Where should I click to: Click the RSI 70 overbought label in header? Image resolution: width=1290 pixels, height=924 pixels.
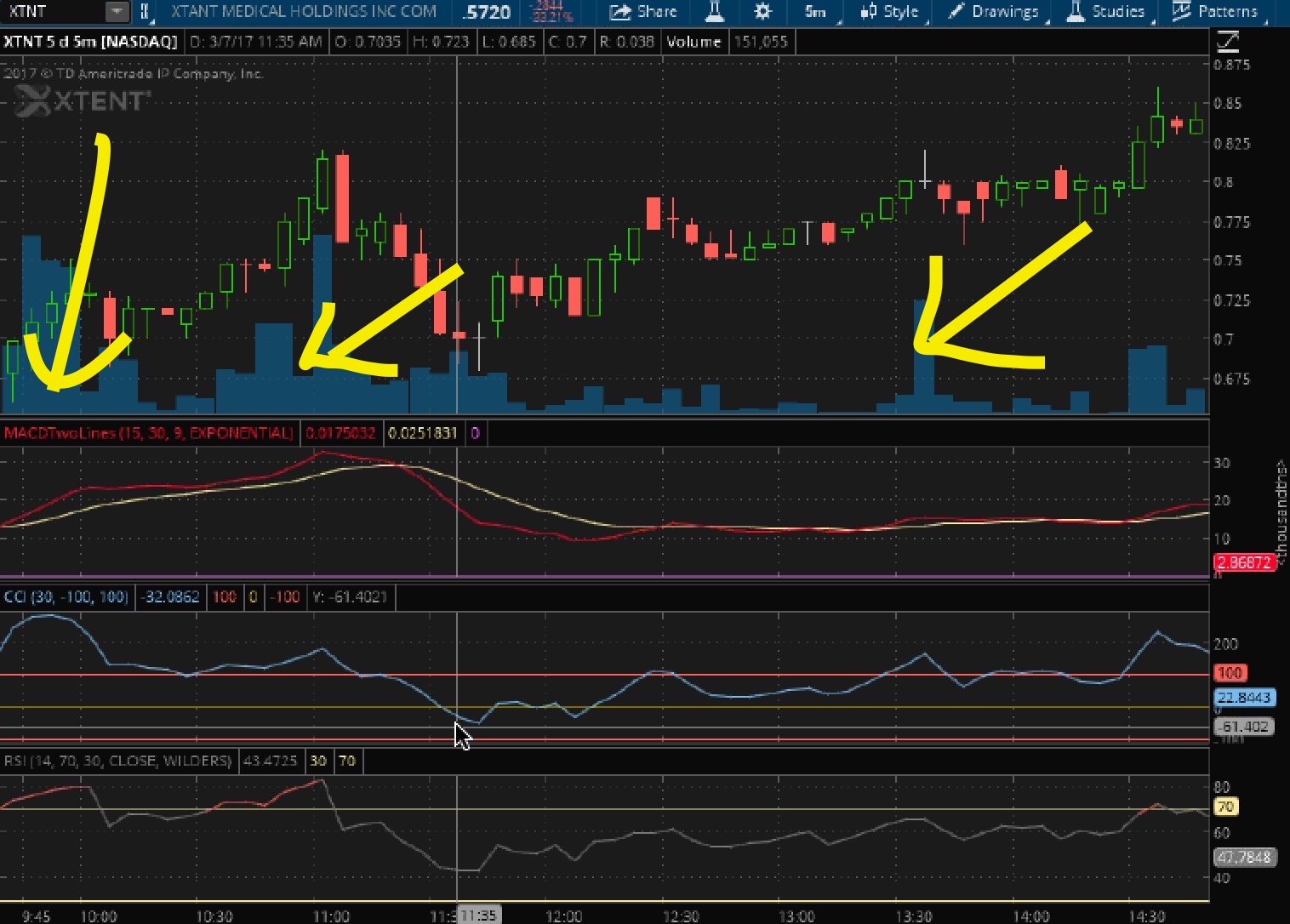click(x=347, y=761)
